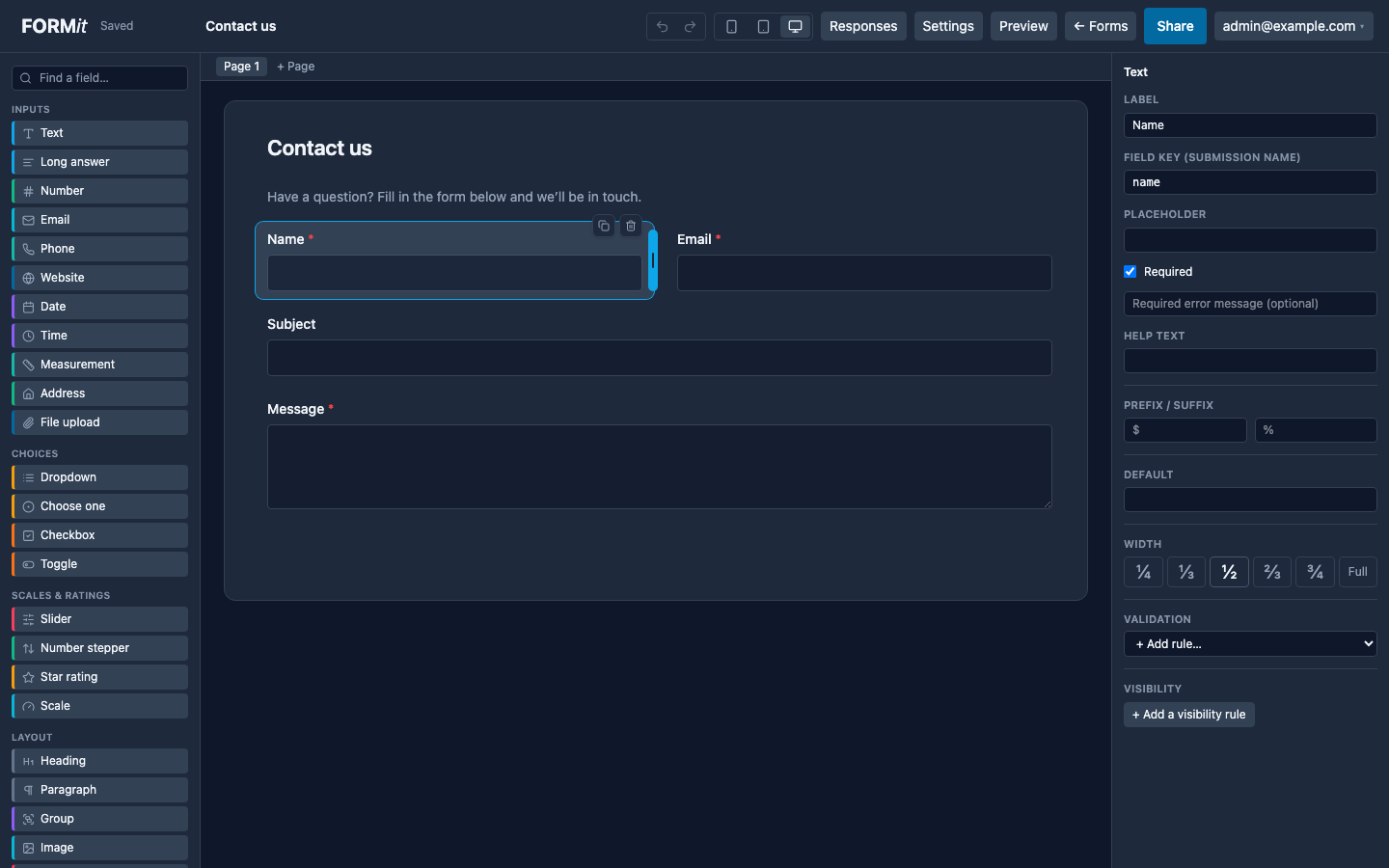Add a Number stepper field
The height and width of the screenshot is (868, 1389).
point(99,648)
